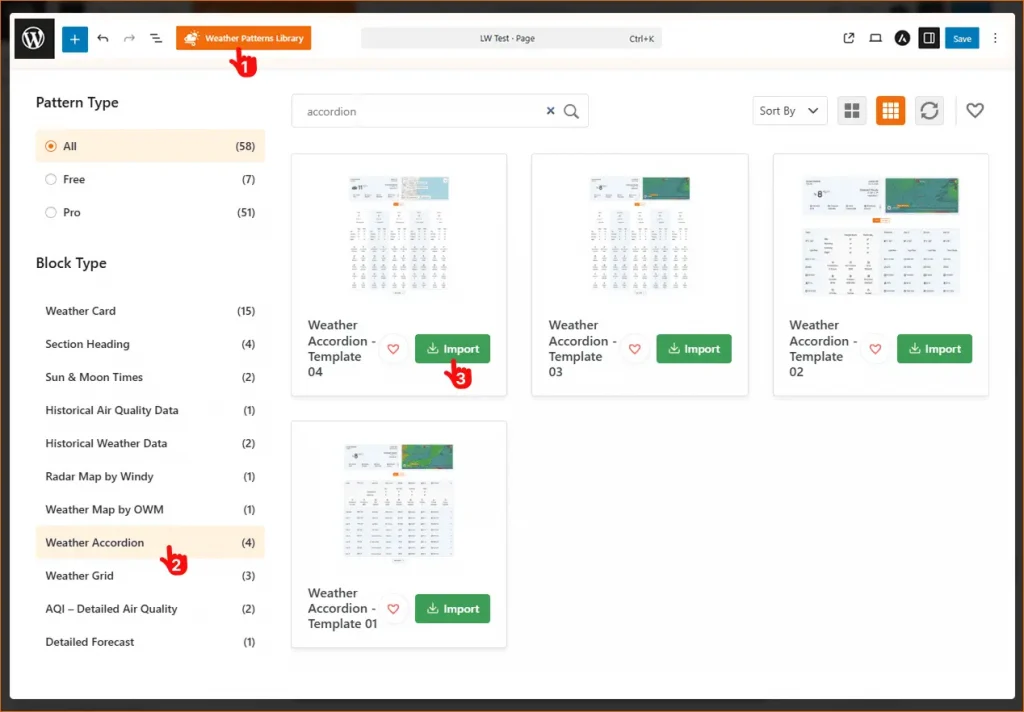
Task: Open the Sort By dropdown
Action: coord(789,111)
